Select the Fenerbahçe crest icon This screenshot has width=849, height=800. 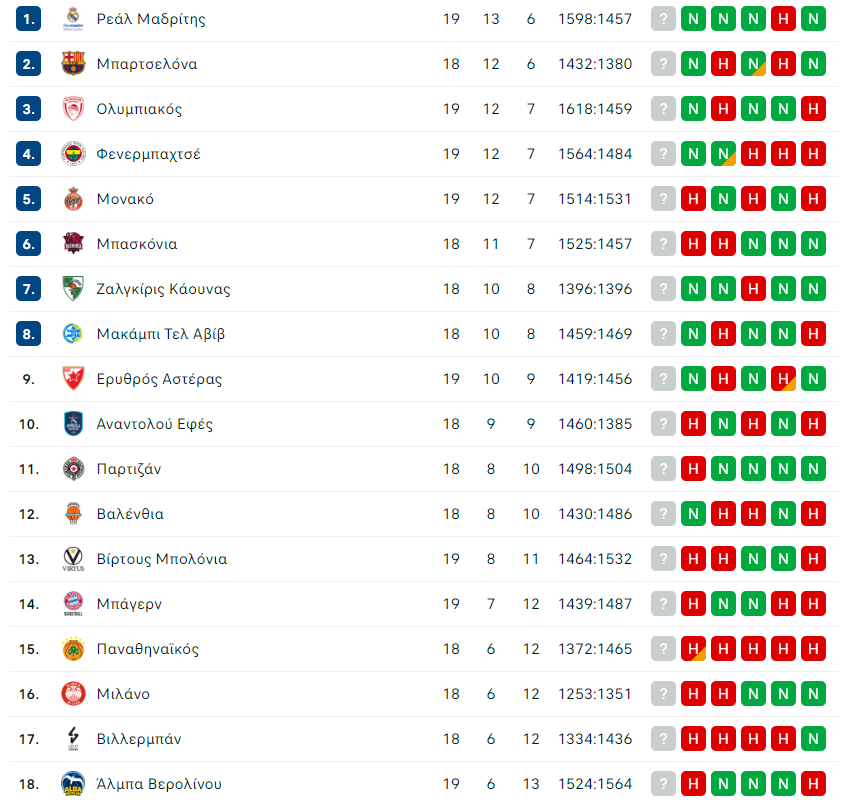[73, 154]
